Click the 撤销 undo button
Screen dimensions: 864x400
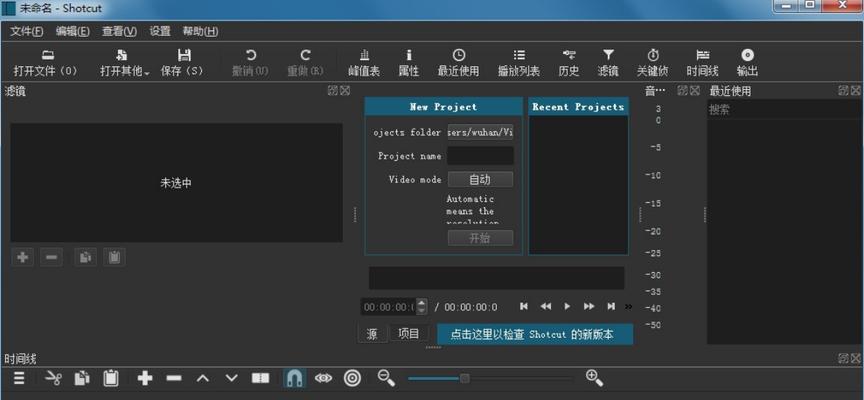[250, 63]
